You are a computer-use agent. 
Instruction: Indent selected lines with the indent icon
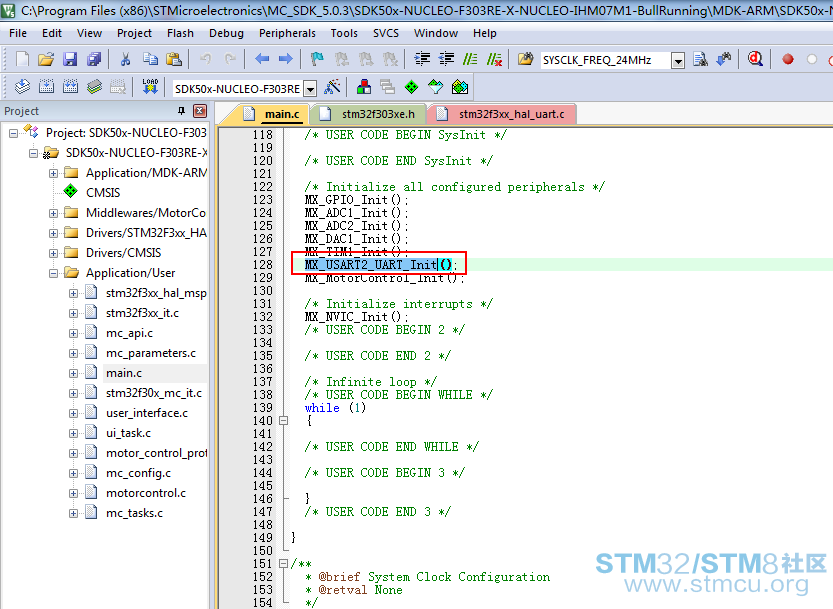(x=422, y=59)
